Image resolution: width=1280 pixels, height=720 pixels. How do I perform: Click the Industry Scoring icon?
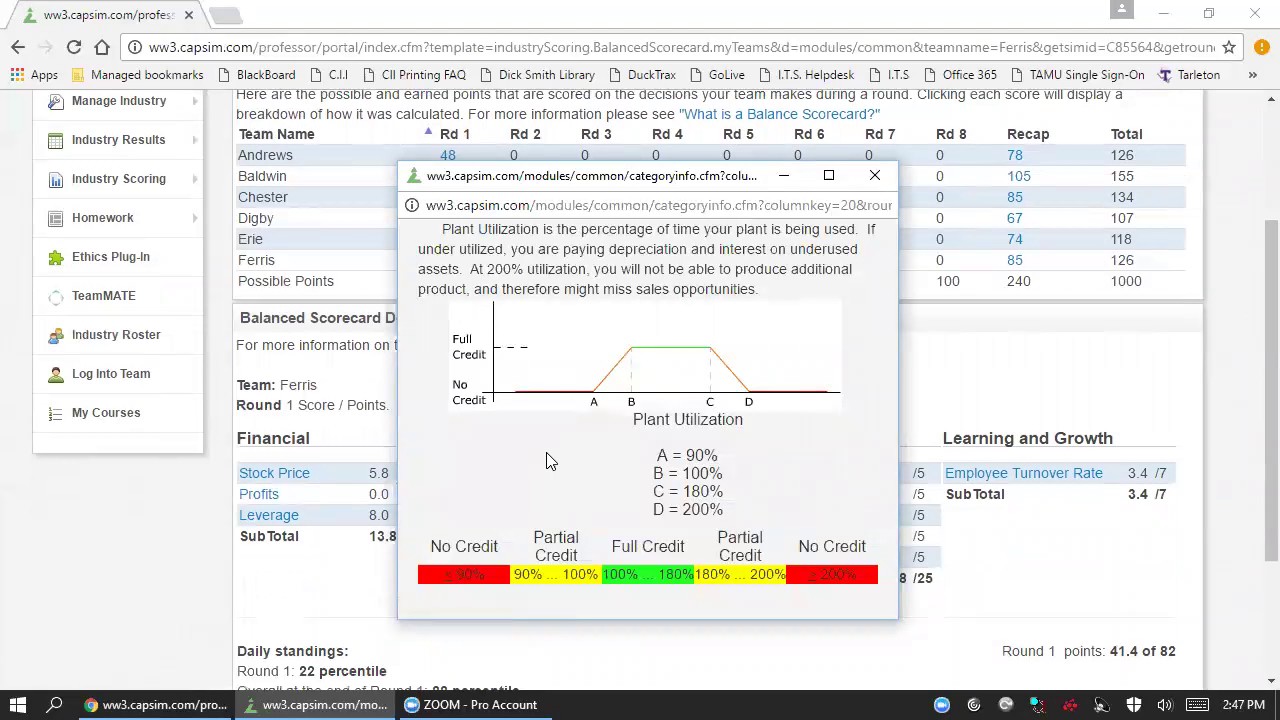(x=55, y=179)
